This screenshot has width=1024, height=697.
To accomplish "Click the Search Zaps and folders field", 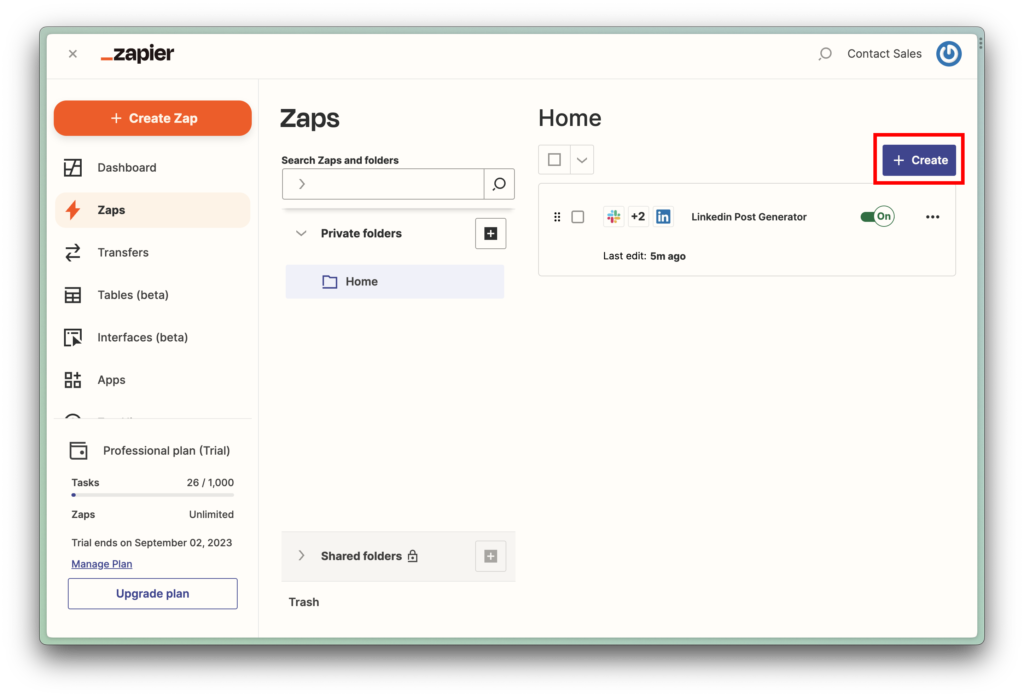I will tap(383, 184).
